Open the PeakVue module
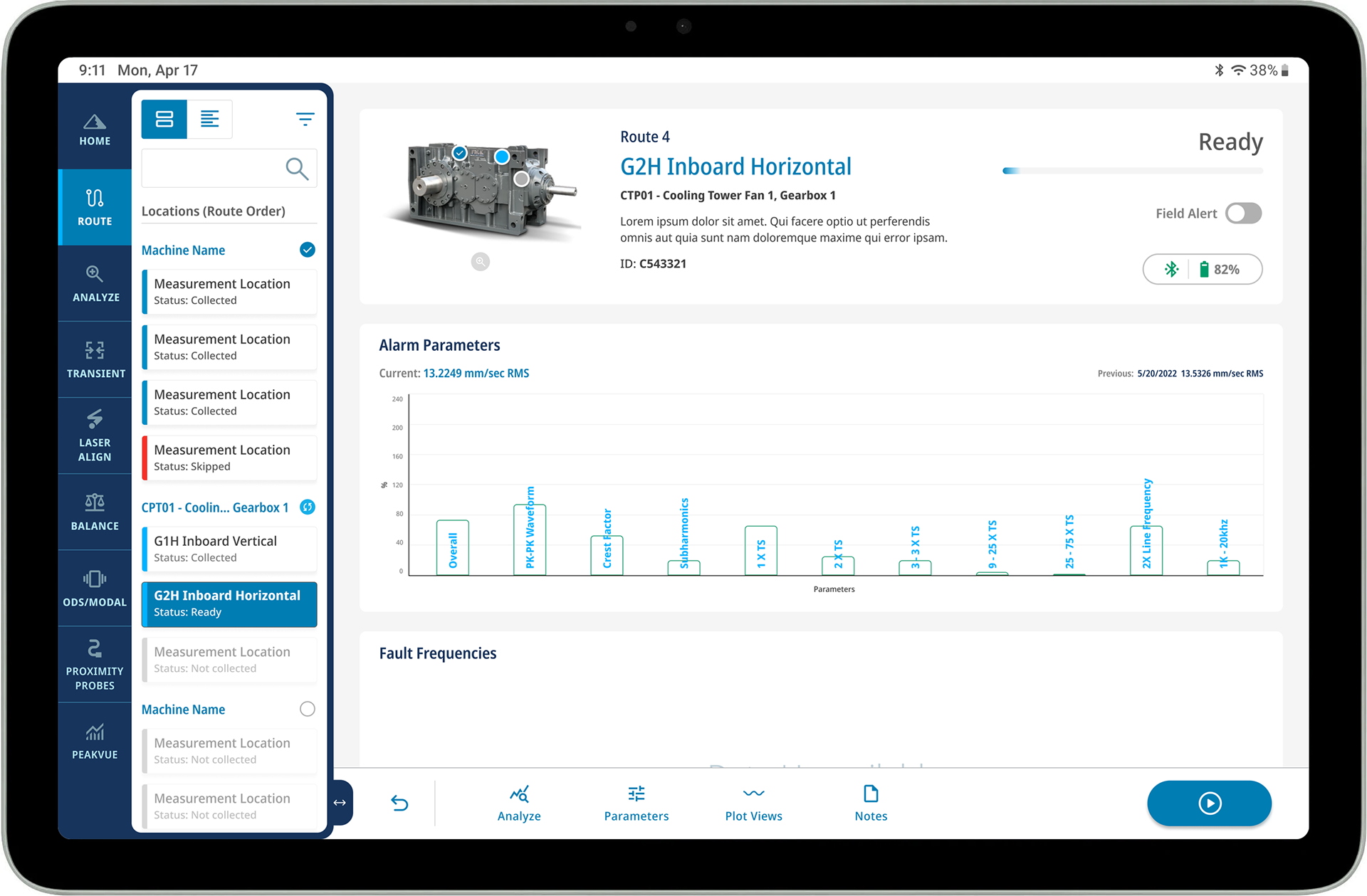This screenshot has width=1367, height=896. (95, 741)
